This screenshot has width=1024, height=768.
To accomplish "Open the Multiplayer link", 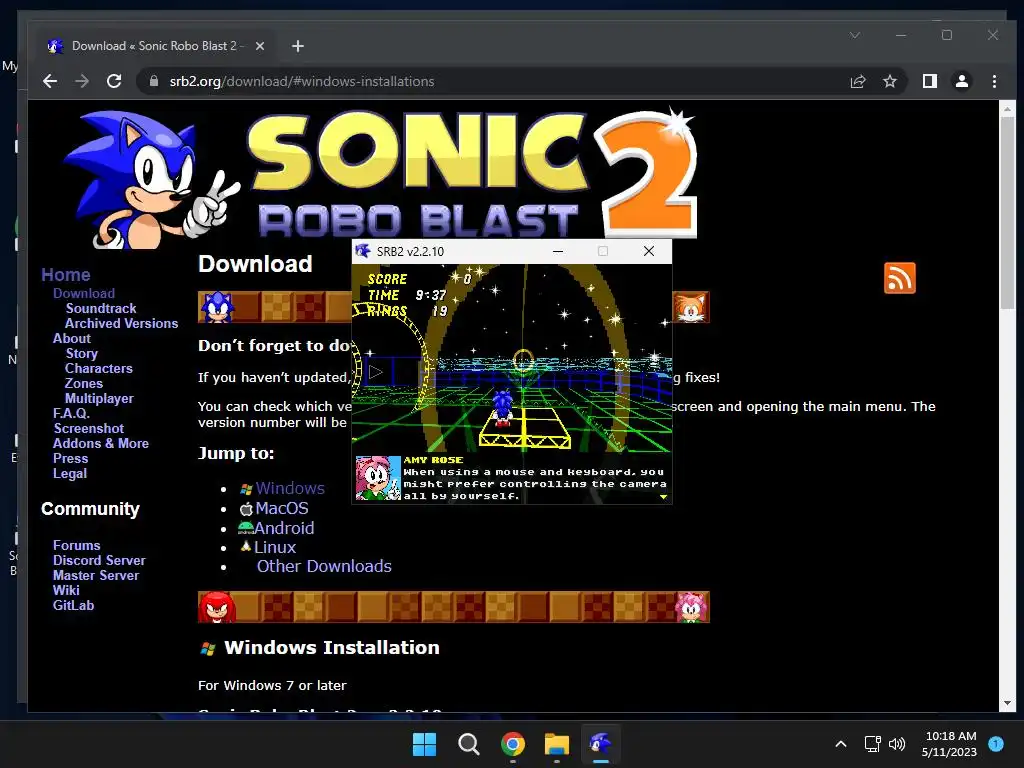I will click(99, 398).
